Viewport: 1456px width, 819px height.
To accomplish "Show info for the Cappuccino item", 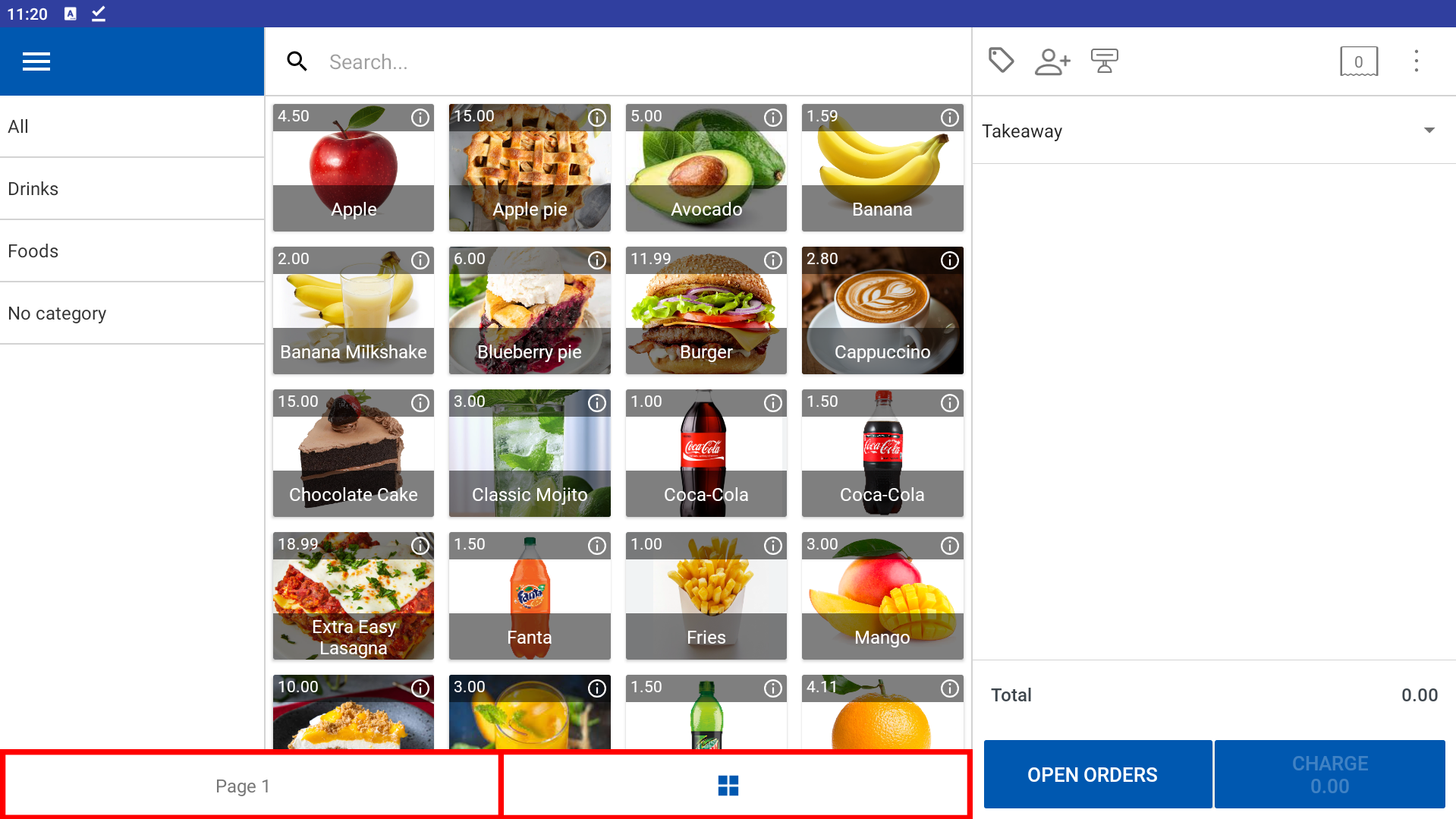I will click(x=949, y=260).
